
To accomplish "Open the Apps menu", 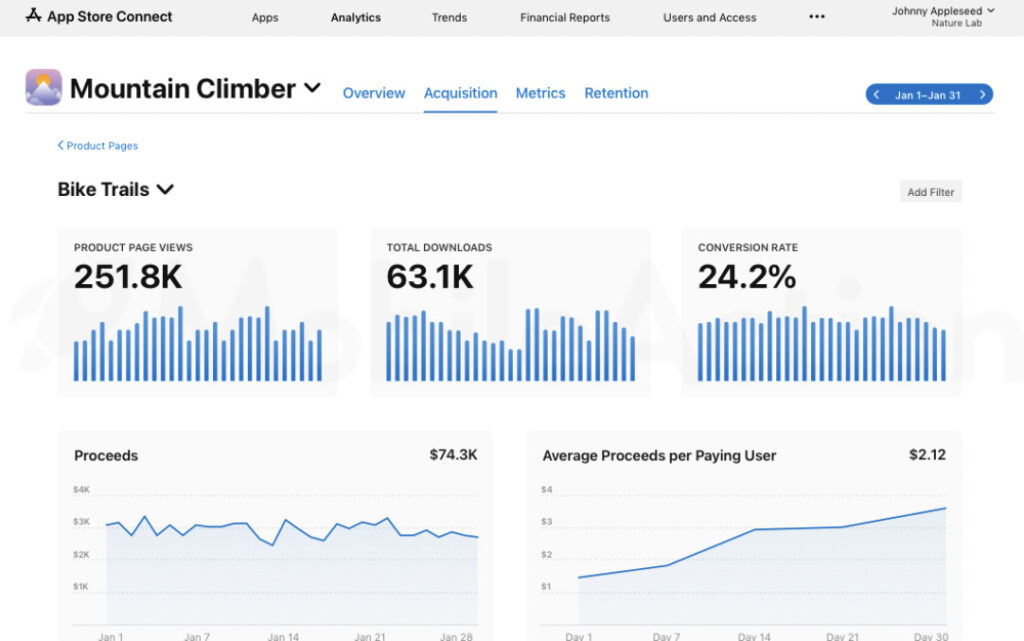I will click(x=265, y=18).
